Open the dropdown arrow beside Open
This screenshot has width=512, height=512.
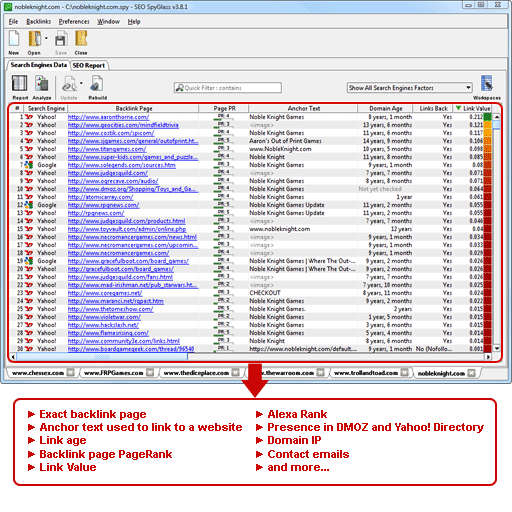pyautogui.click(x=46, y=38)
